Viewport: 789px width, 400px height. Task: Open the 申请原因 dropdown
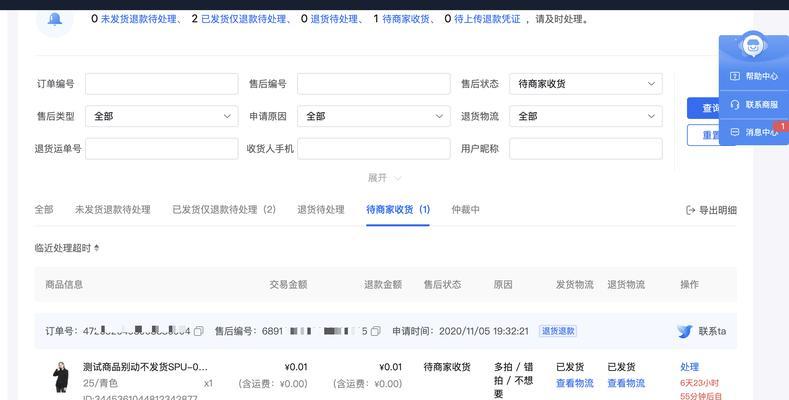coord(373,116)
